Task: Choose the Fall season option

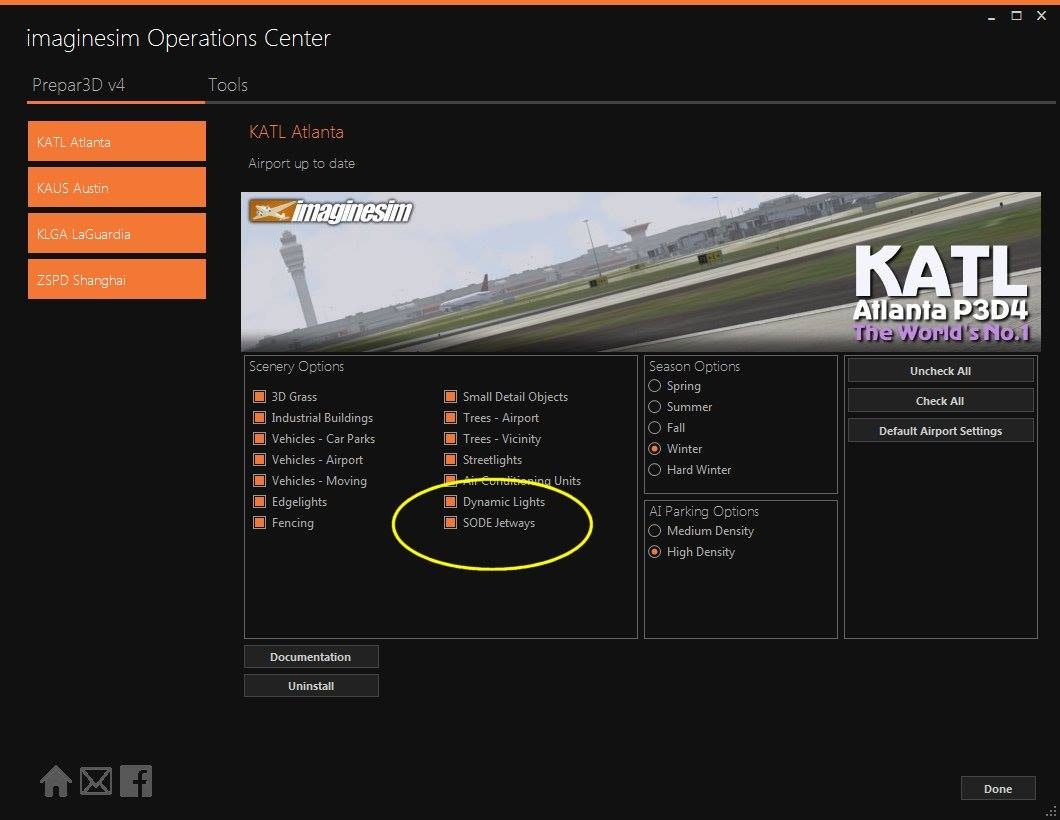Action: (x=654, y=427)
